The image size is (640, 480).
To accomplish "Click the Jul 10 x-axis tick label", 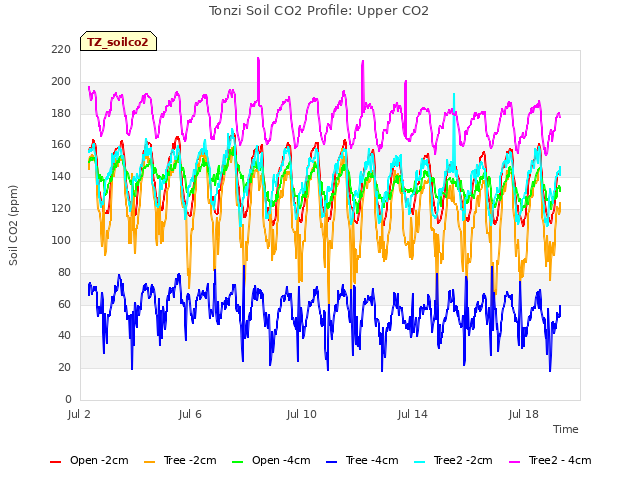I will click(x=302, y=414).
